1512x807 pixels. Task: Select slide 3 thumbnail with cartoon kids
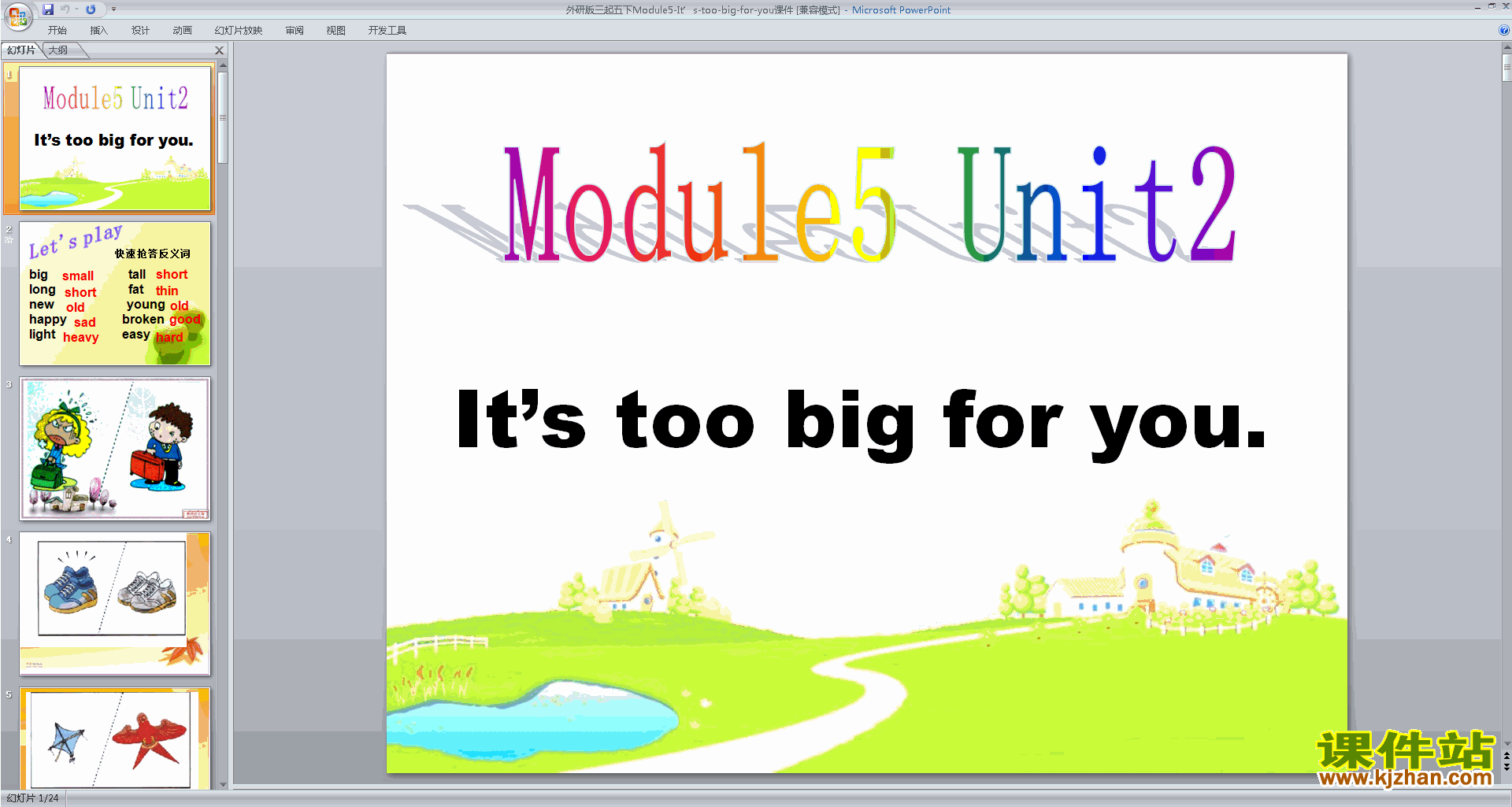(115, 449)
